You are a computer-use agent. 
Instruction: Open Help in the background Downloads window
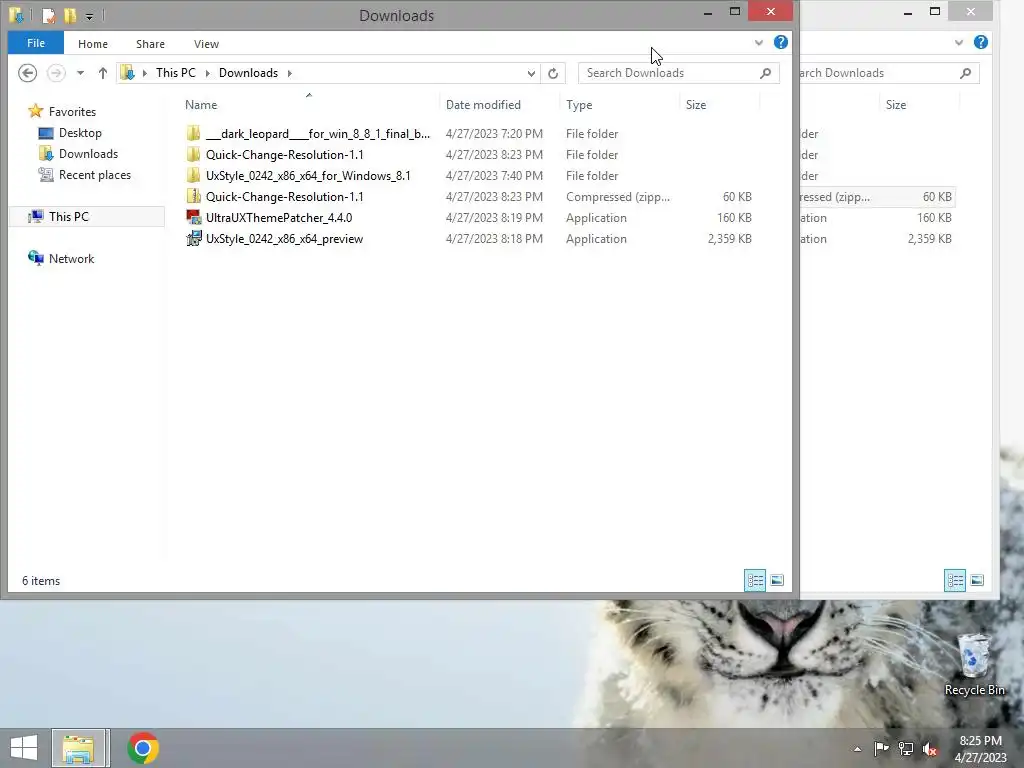point(980,42)
